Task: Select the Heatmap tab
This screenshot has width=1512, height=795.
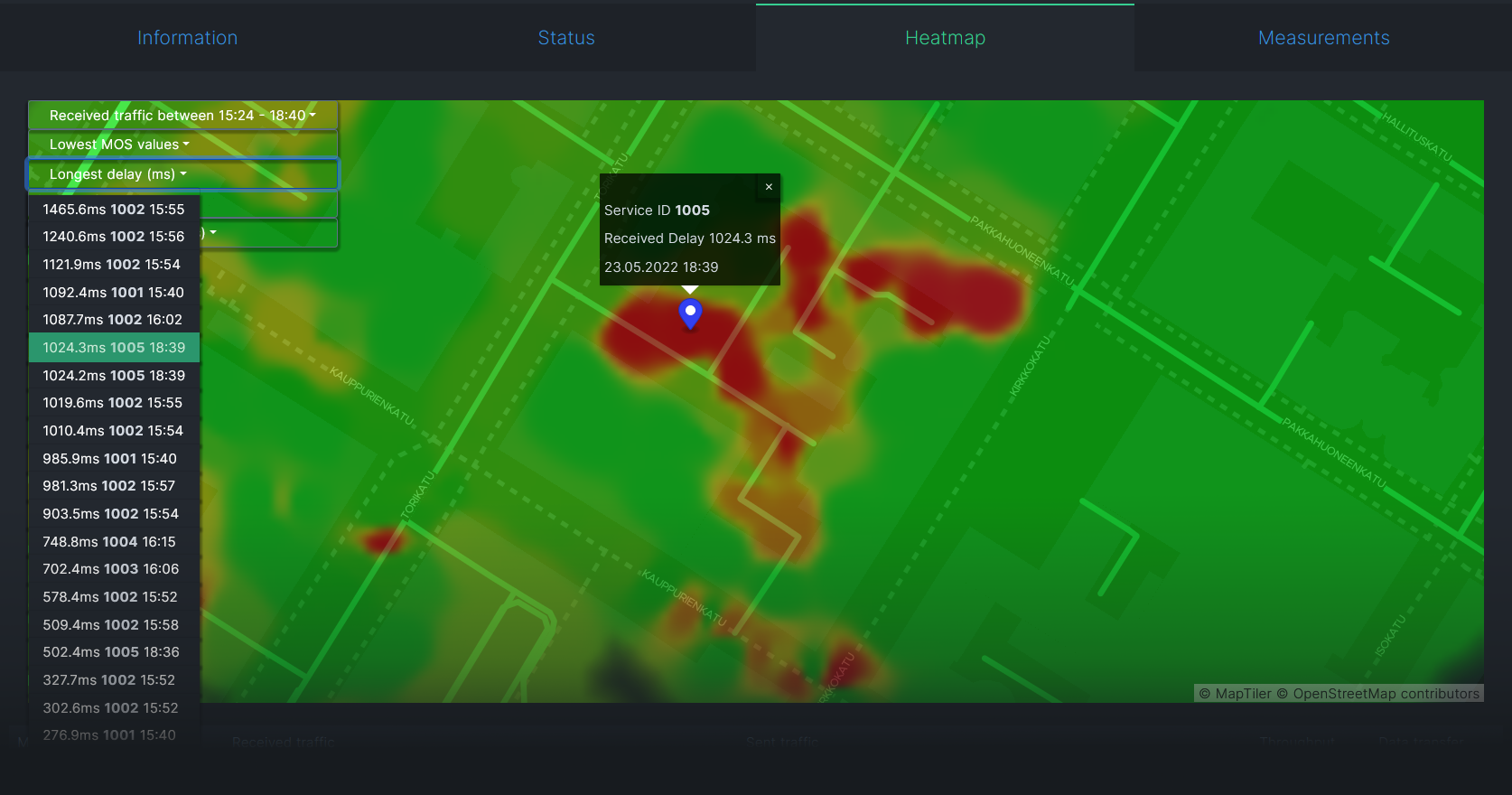Action: click(945, 38)
